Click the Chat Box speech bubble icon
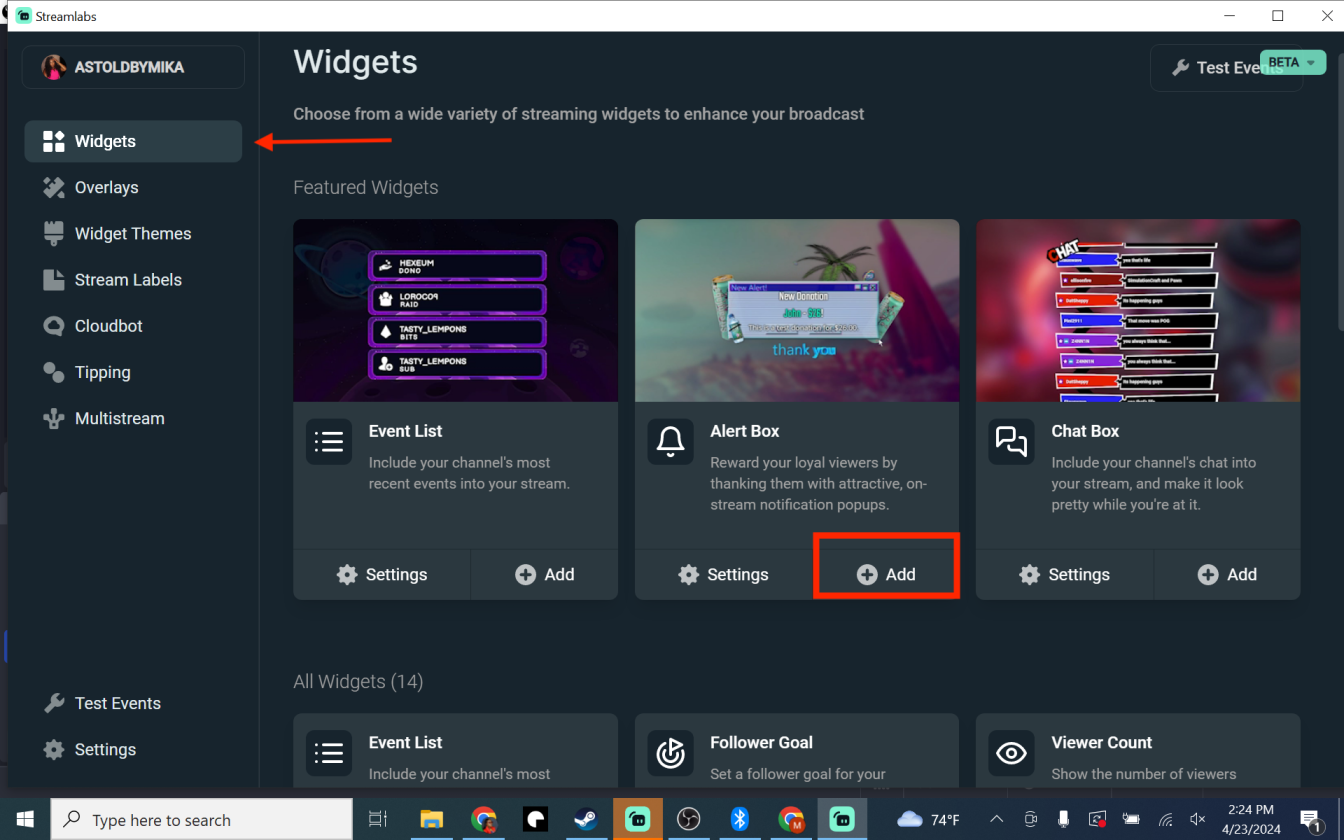1344x840 pixels. tap(1011, 441)
